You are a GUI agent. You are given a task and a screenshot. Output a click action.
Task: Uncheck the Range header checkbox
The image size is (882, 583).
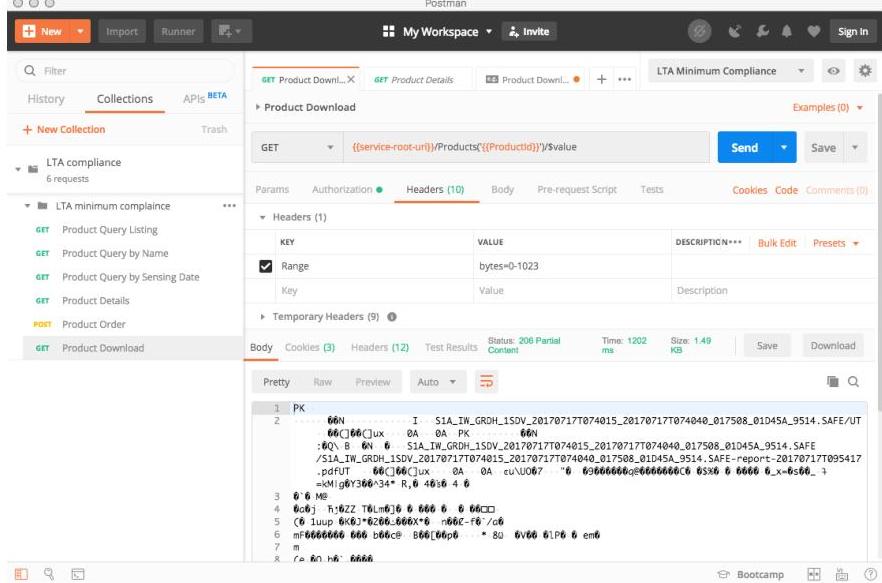[x=266, y=266]
